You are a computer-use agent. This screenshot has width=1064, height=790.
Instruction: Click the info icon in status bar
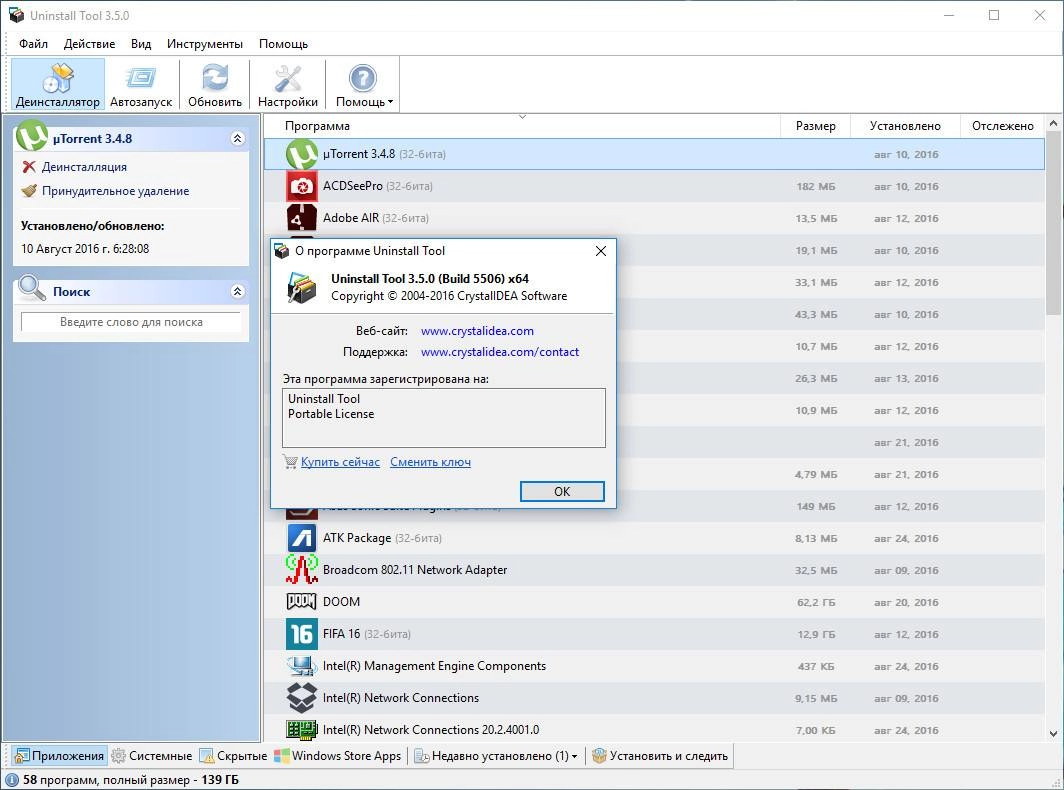click(x=12, y=780)
